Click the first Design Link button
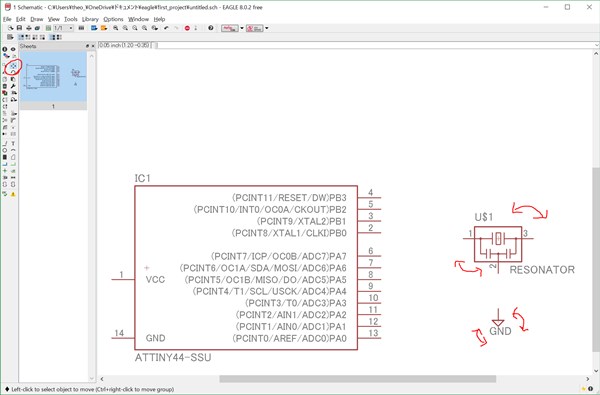This screenshot has height=395, width=600. [x=230, y=28]
